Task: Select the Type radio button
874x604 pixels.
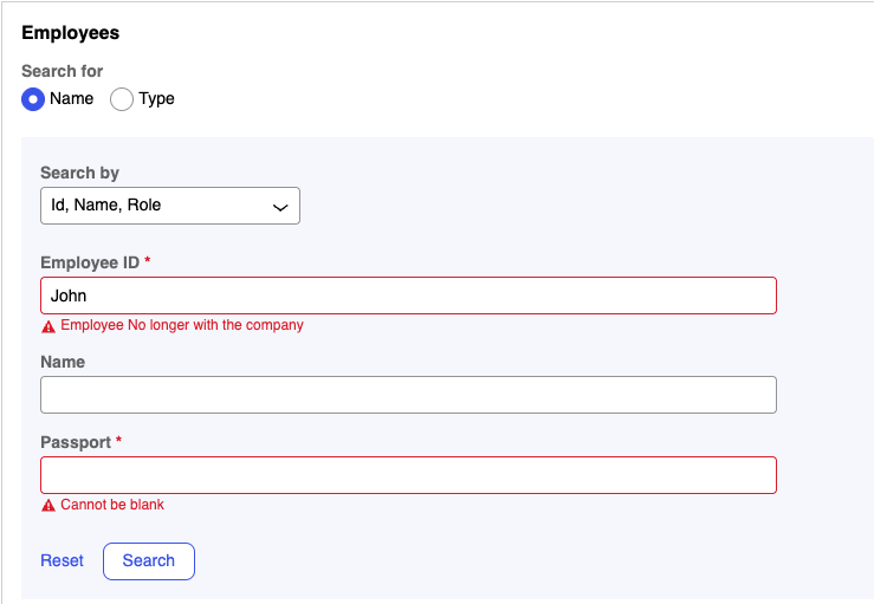Action: pos(122,99)
